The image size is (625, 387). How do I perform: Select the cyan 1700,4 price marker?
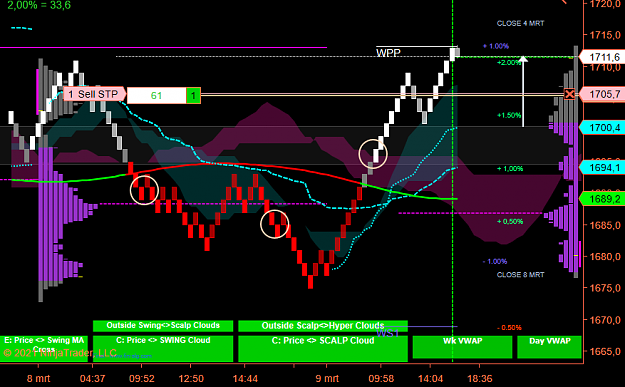[601, 128]
